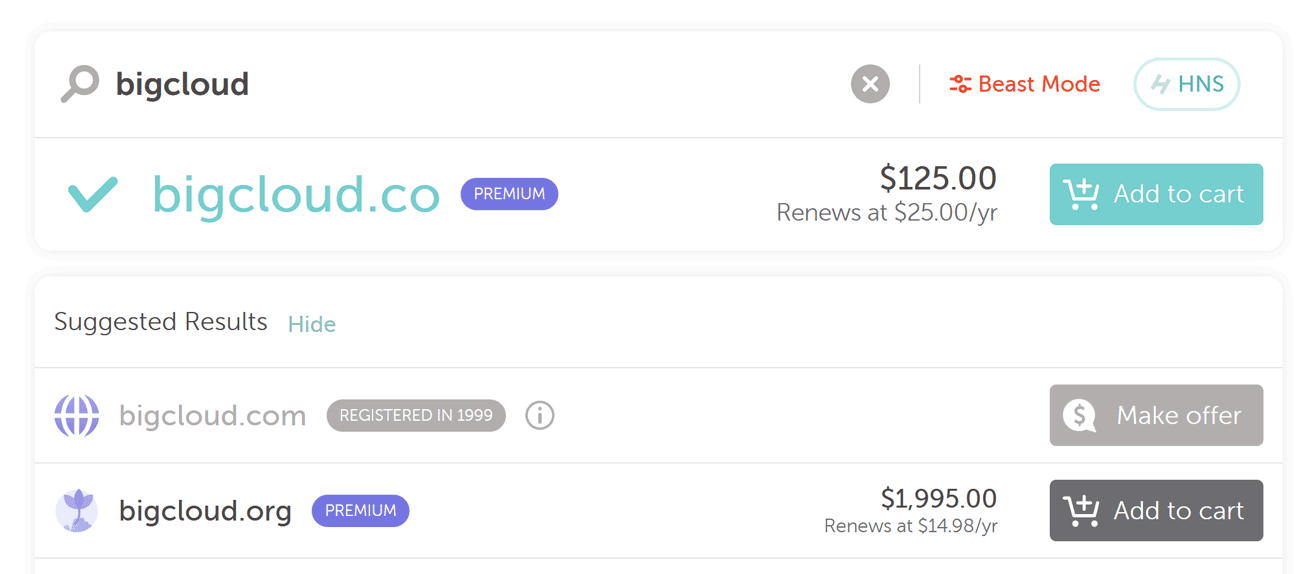Click the dollar speech-bubble icon on Make offer

coord(1080,415)
